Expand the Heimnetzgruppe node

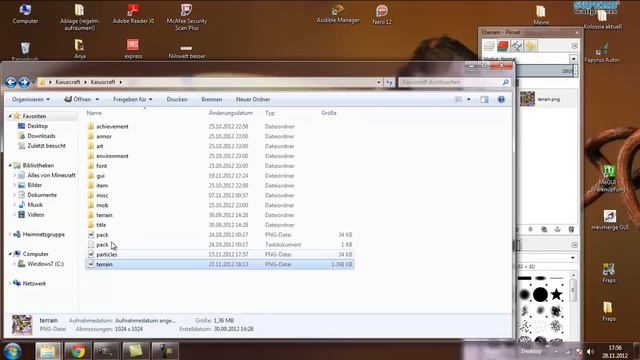10,234
